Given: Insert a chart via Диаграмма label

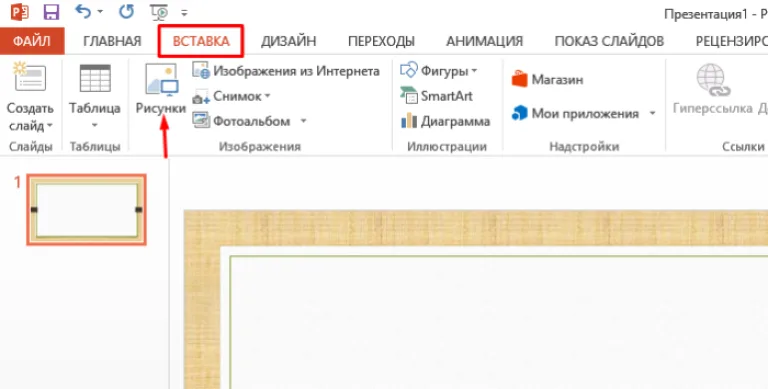Looking at the screenshot, I should tap(456, 121).
